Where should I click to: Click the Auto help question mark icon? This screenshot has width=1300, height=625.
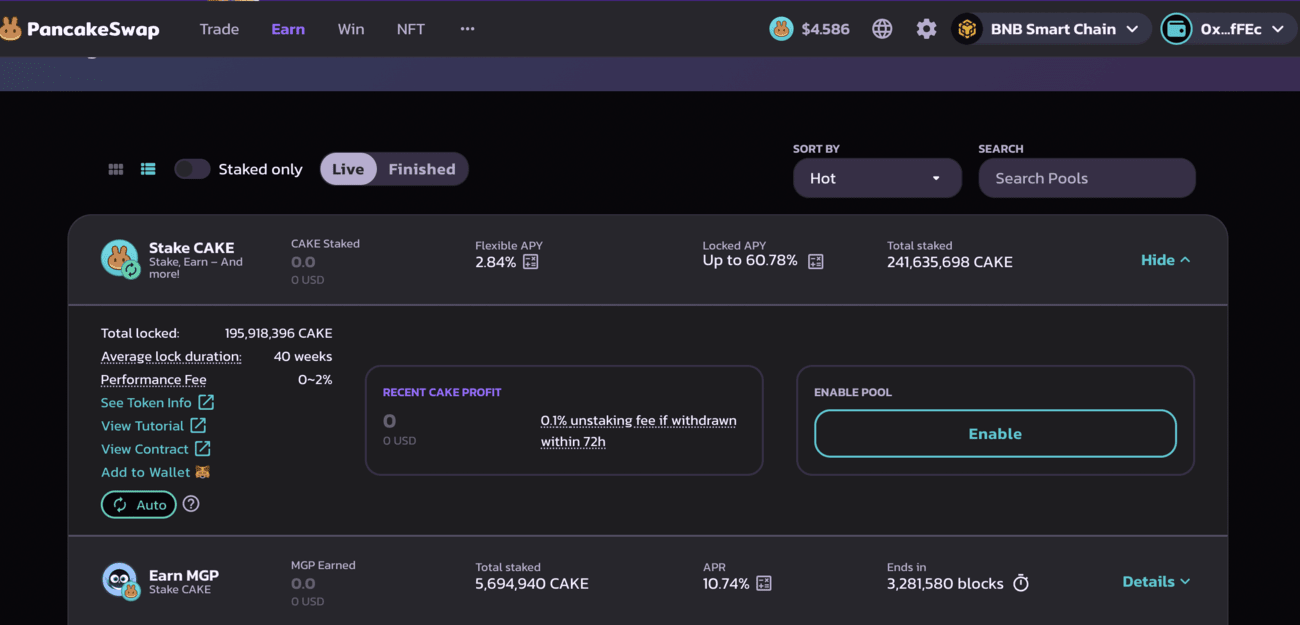click(x=191, y=504)
